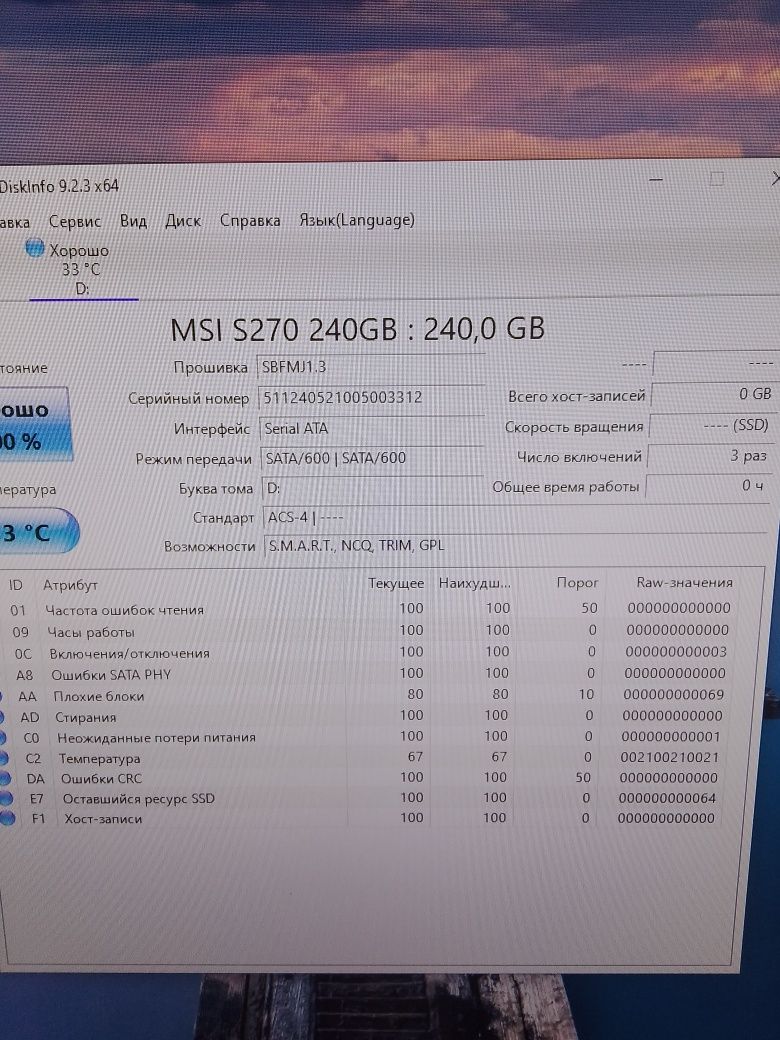The width and height of the screenshot is (780, 1040).
Task: Select the Хорошо 33 °C drive tab
Action: coord(80,269)
